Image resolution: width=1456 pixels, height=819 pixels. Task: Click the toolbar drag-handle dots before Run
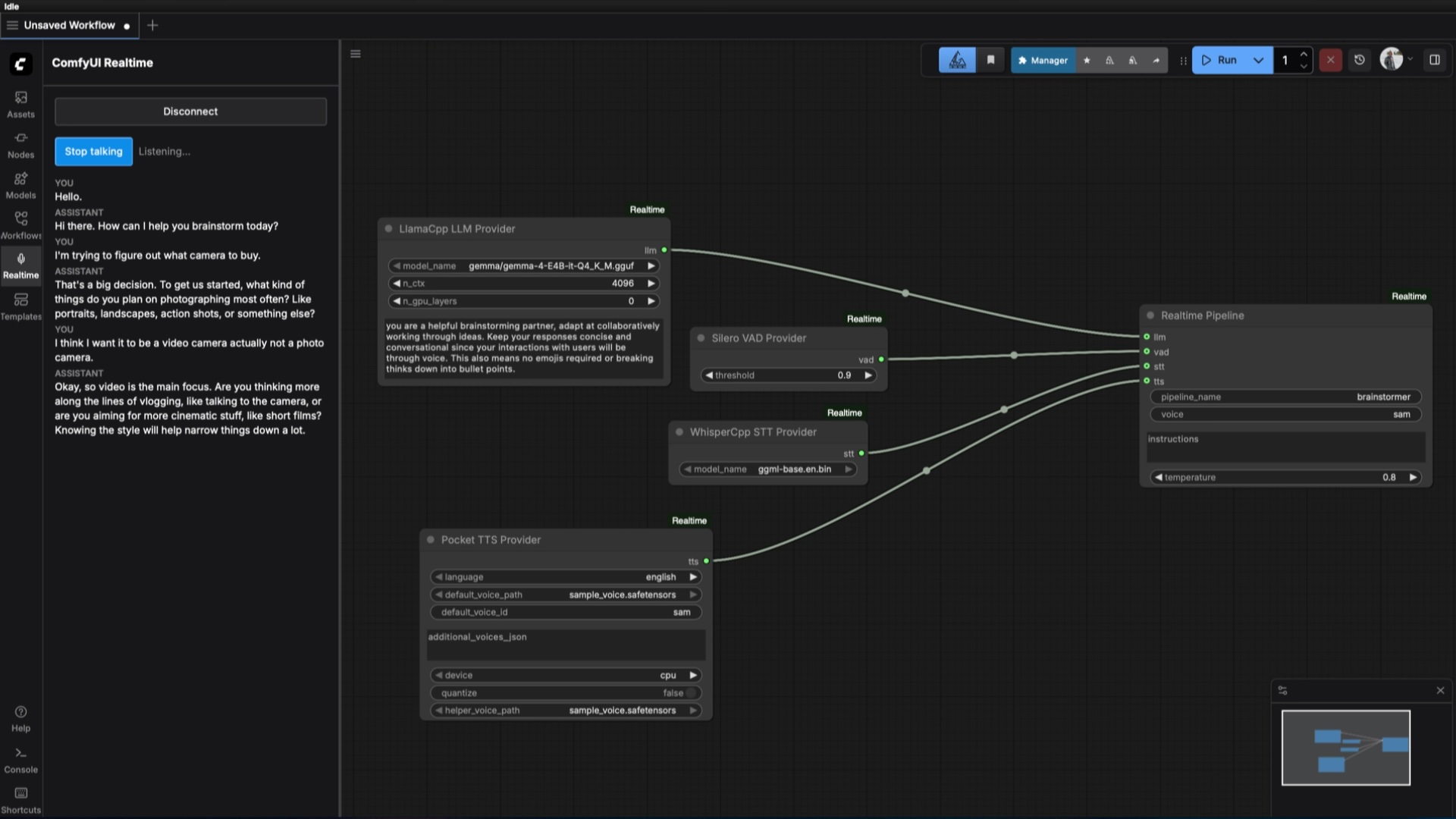click(x=1183, y=61)
